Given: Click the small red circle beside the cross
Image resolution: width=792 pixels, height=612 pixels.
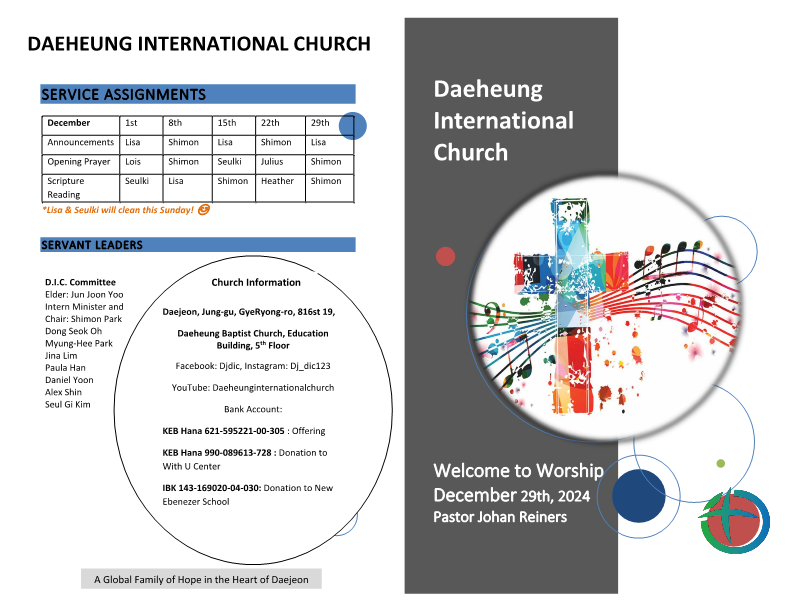Looking at the screenshot, I should click(x=445, y=257).
